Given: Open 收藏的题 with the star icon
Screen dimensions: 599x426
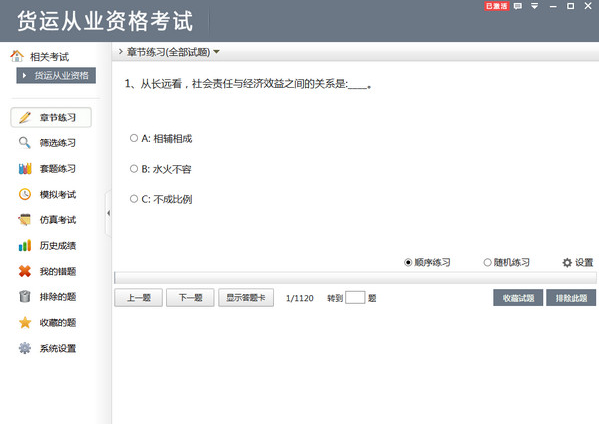Looking at the screenshot, I should pos(47,322).
